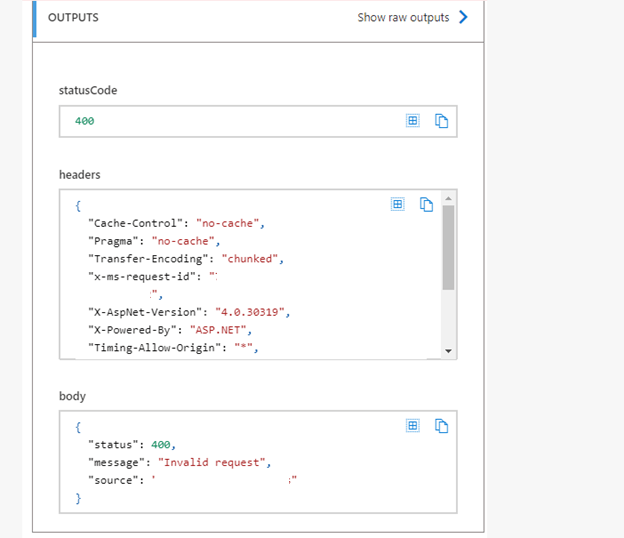Expand raw outputs chevron arrow
The image size is (624, 538).
(x=463, y=17)
